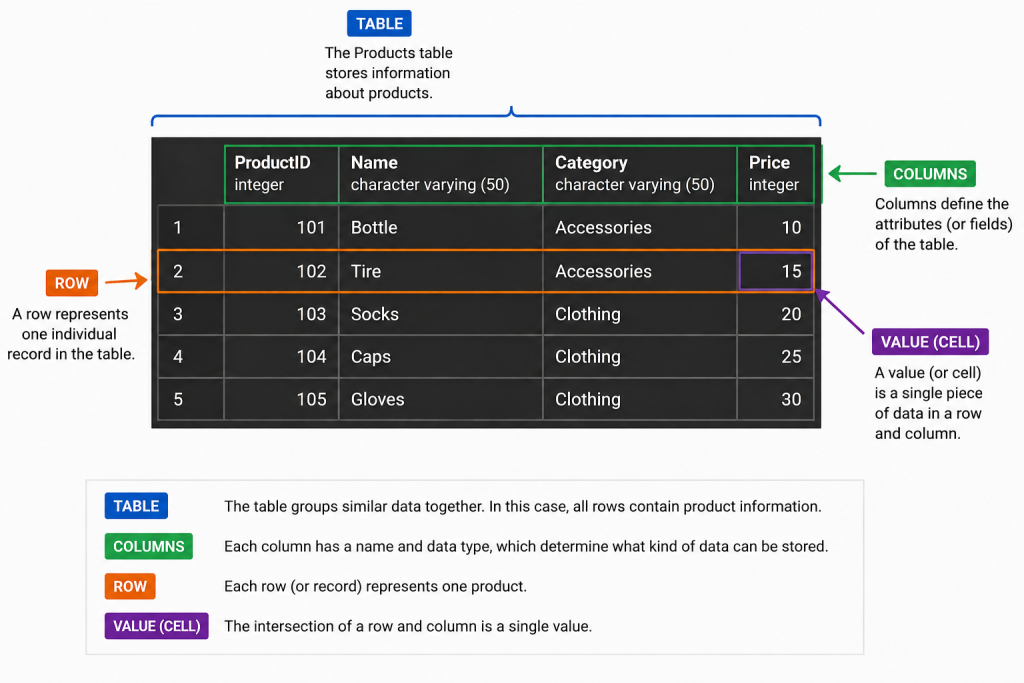Select the Price column header

[776, 174]
